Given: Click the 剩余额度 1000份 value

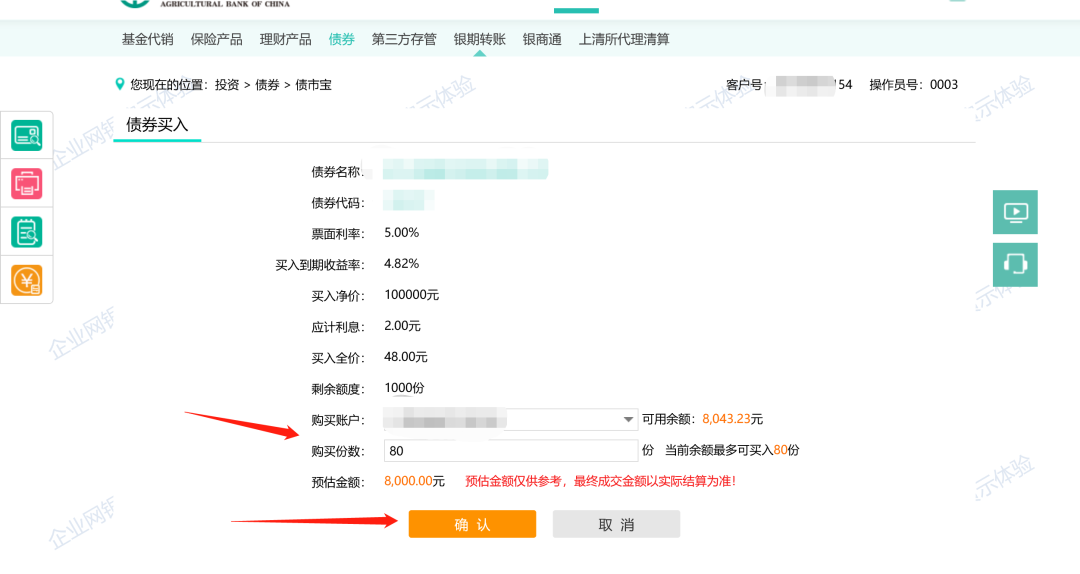Looking at the screenshot, I should tap(404, 388).
